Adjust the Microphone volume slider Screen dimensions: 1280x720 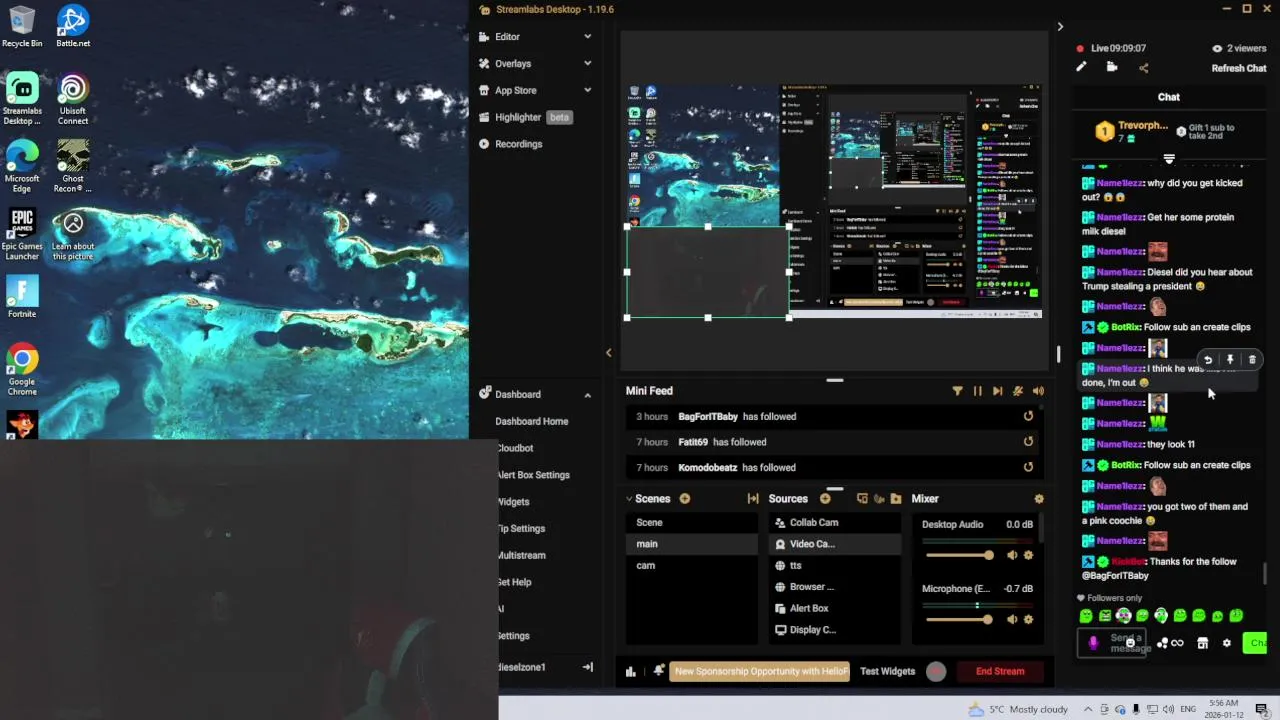pyautogui.click(x=959, y=619)
